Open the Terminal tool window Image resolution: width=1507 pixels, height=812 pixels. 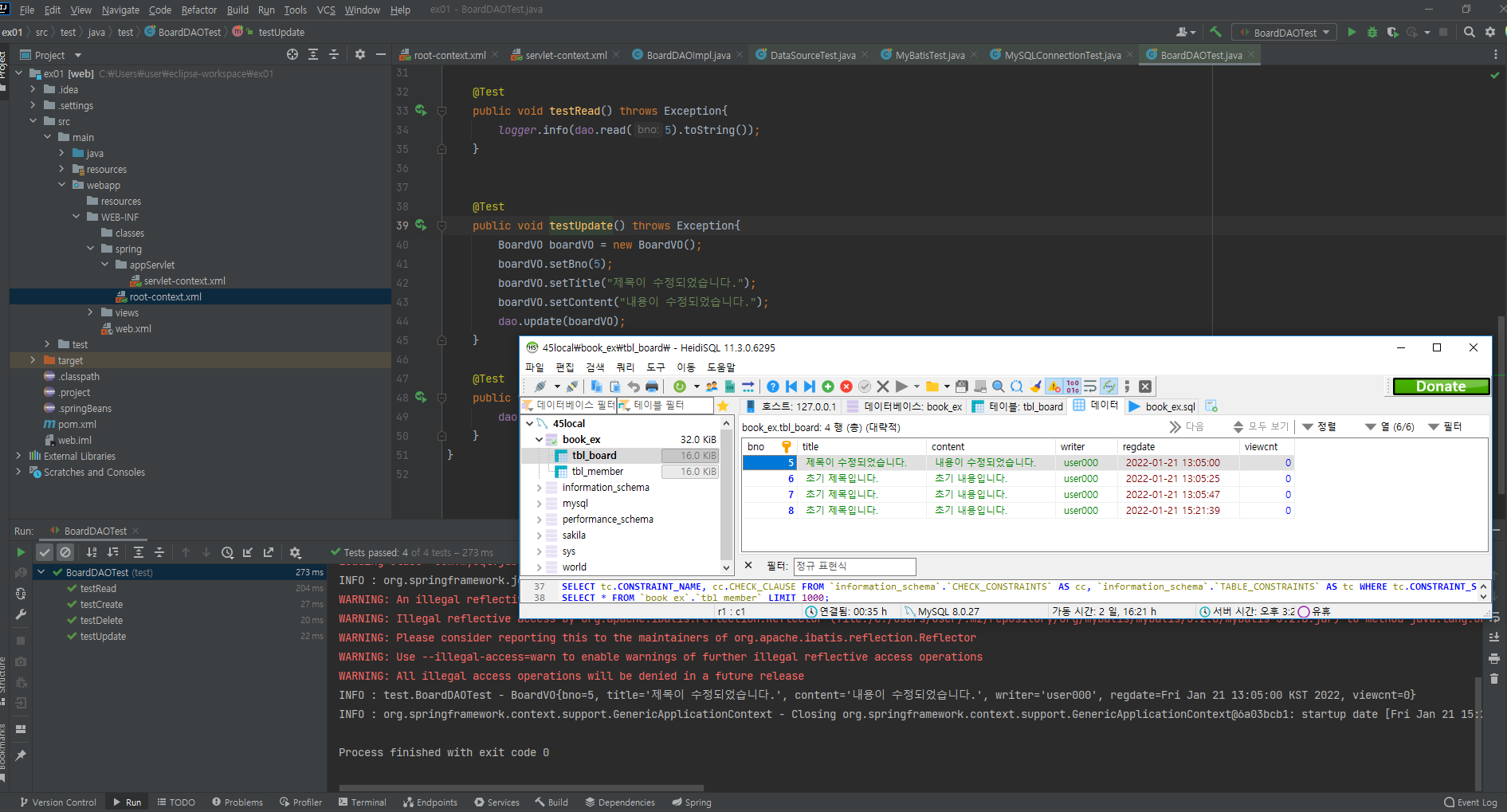click(363, 802)
